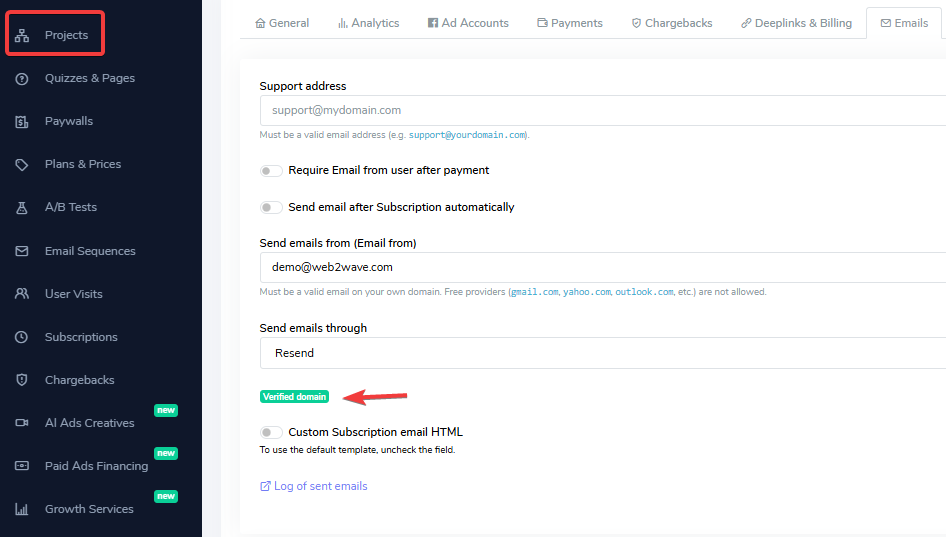The image size is (946, 537).
Task: Select the Paywalls icon in sidebar
Action: (x=22, y=121)
